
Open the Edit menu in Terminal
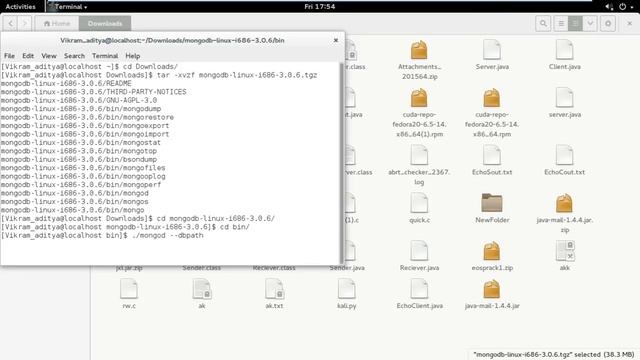pos(28,56)
